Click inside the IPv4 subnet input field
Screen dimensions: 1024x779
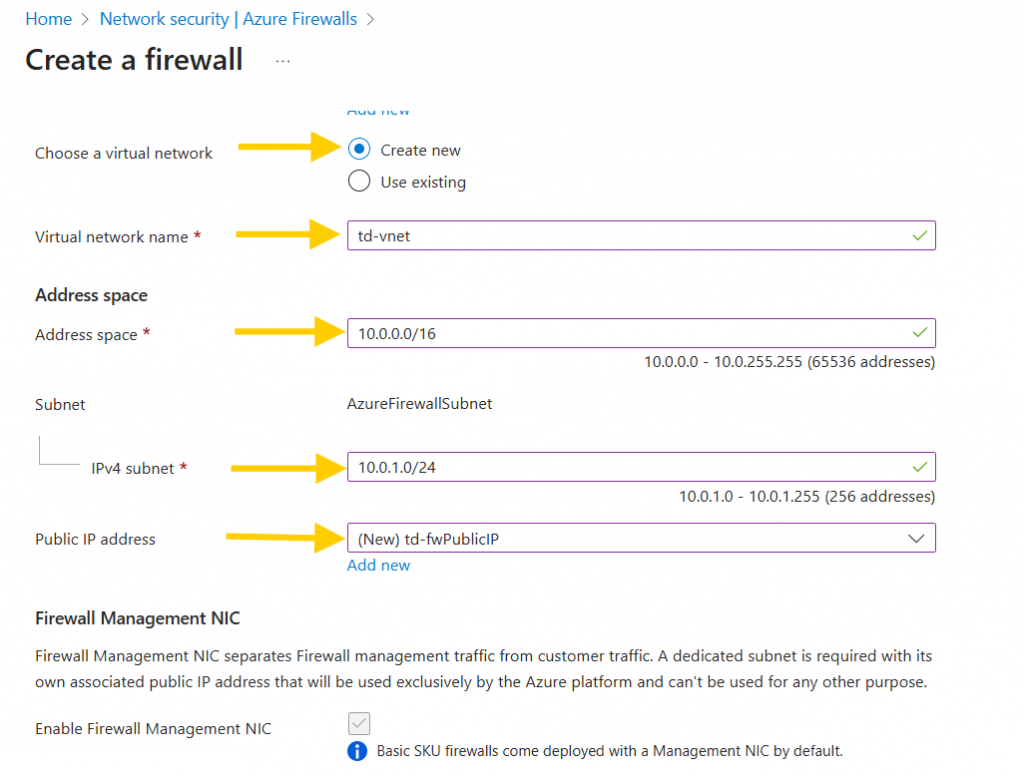coord(600,466)
